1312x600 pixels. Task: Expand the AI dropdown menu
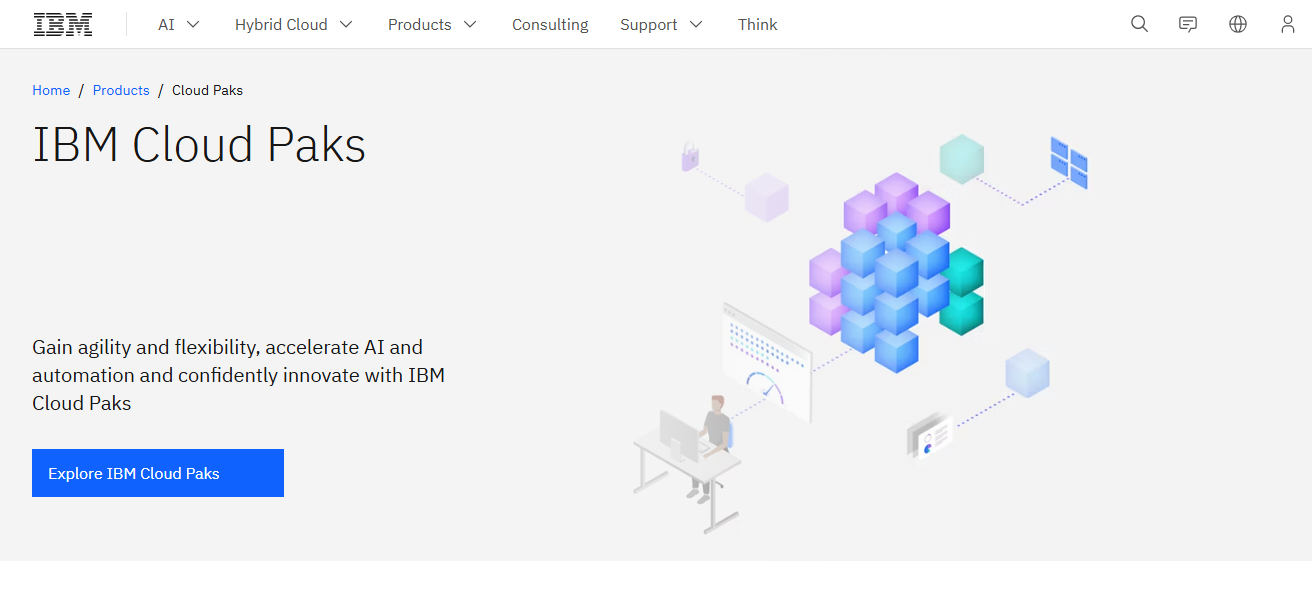[x=178, y=24]
